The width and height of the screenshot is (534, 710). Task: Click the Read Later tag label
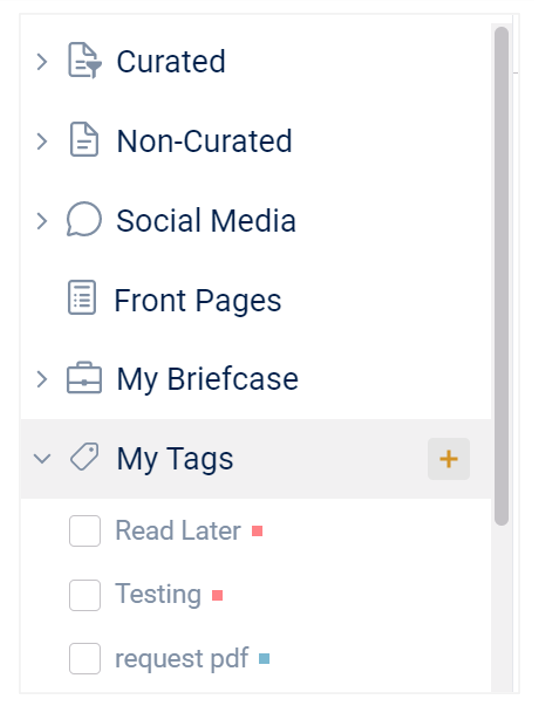178,530
